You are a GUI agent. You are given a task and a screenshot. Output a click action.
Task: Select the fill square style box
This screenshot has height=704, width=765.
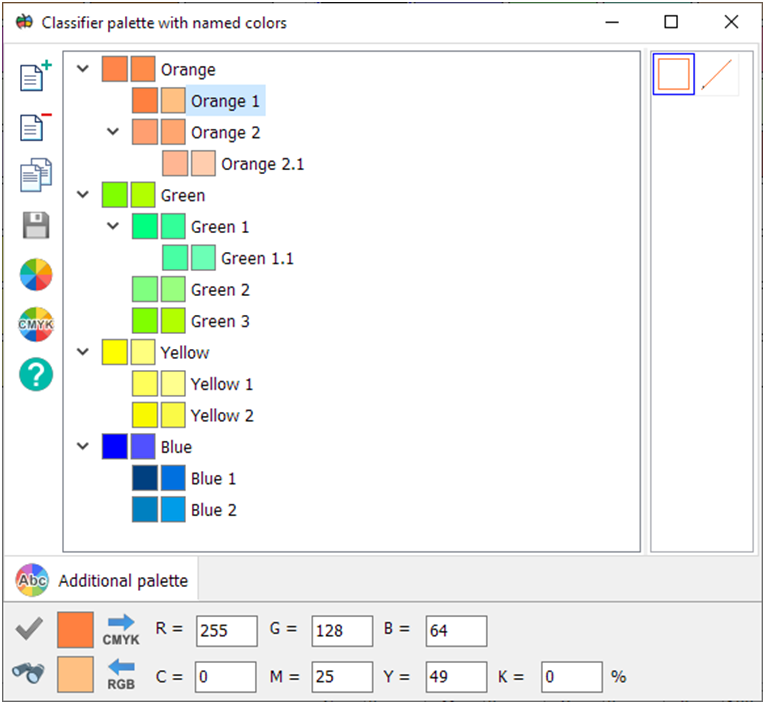pyautogui.click(x=674, y=75)
